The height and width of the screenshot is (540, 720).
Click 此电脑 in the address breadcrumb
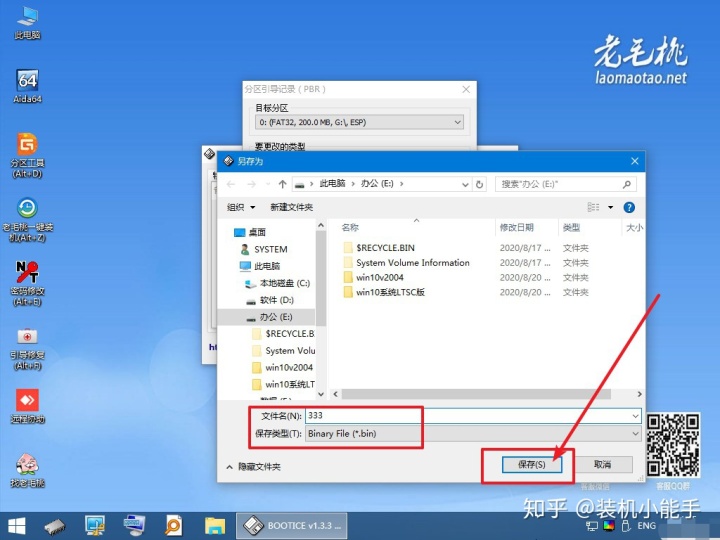click(332, 184)
